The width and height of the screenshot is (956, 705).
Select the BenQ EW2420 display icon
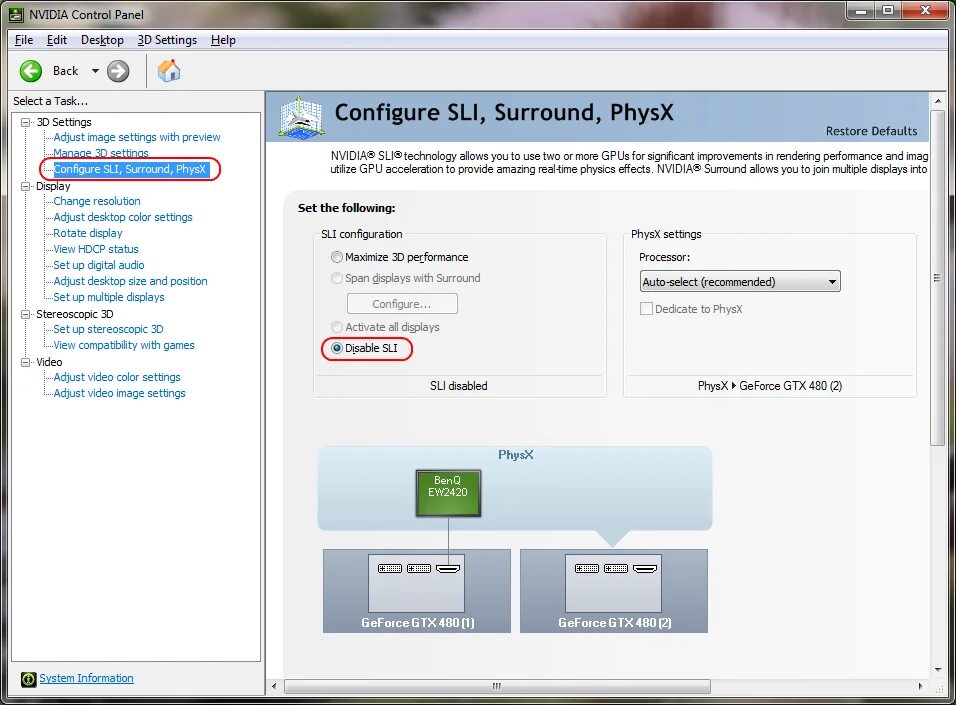tap(448, 493)
